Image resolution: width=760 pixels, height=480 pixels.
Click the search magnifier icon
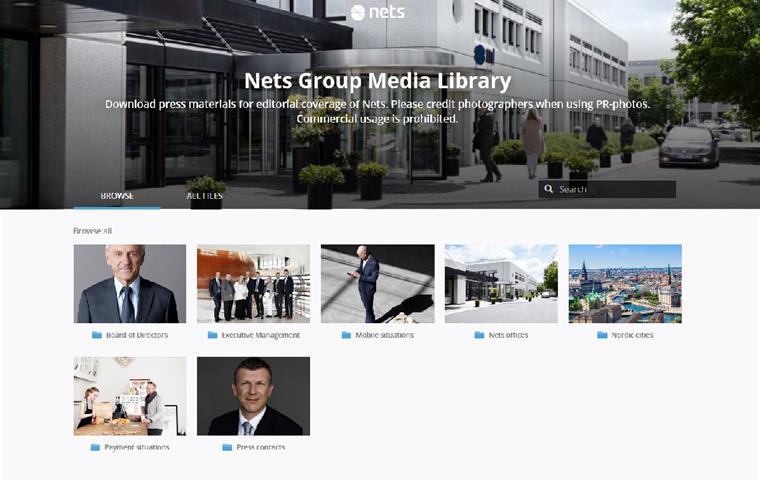pyautogui.click(x=549, y=189)
